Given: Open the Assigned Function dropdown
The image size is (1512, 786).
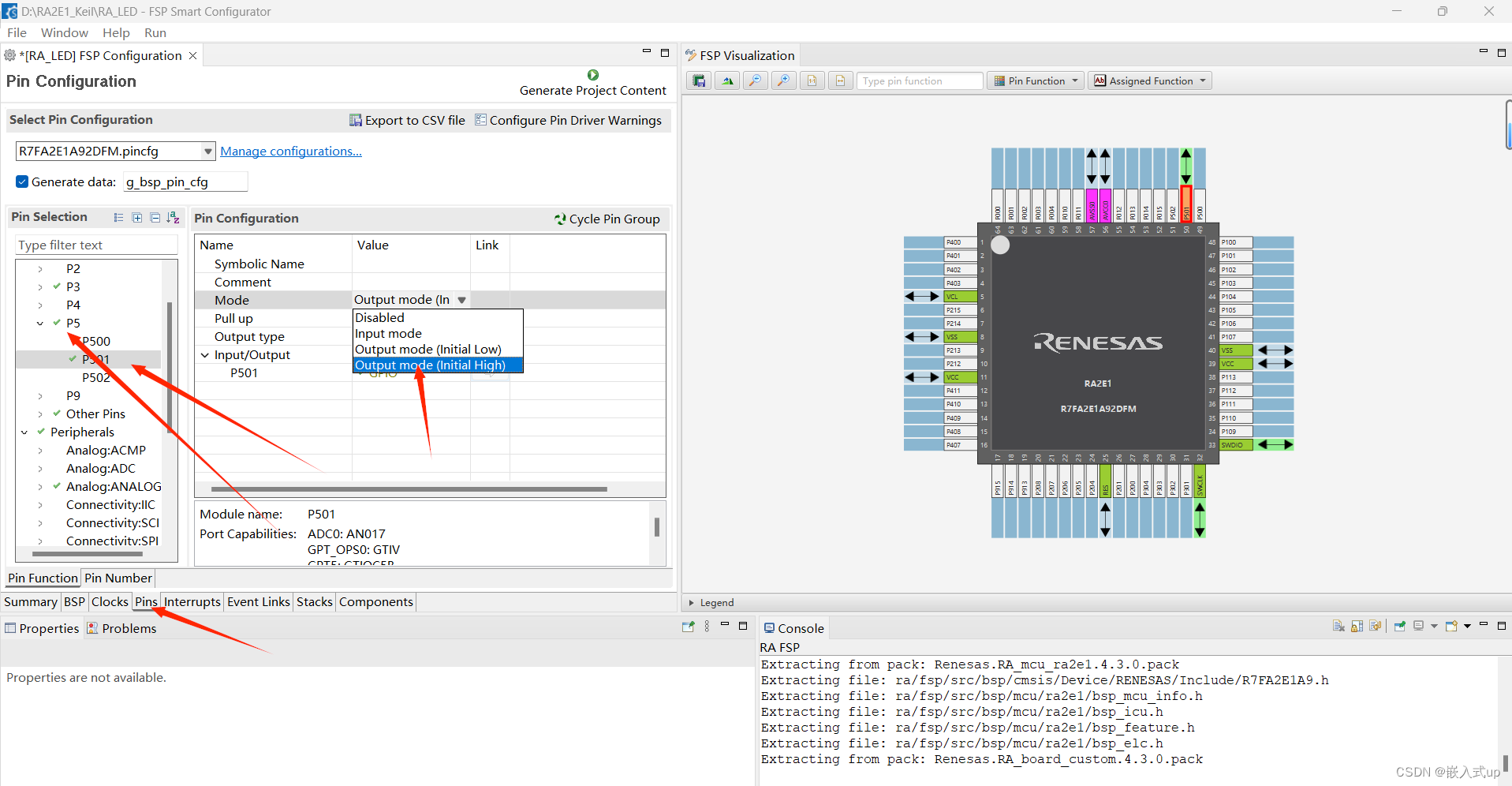Looking at the screenshot, I should tap(1150, 80).
